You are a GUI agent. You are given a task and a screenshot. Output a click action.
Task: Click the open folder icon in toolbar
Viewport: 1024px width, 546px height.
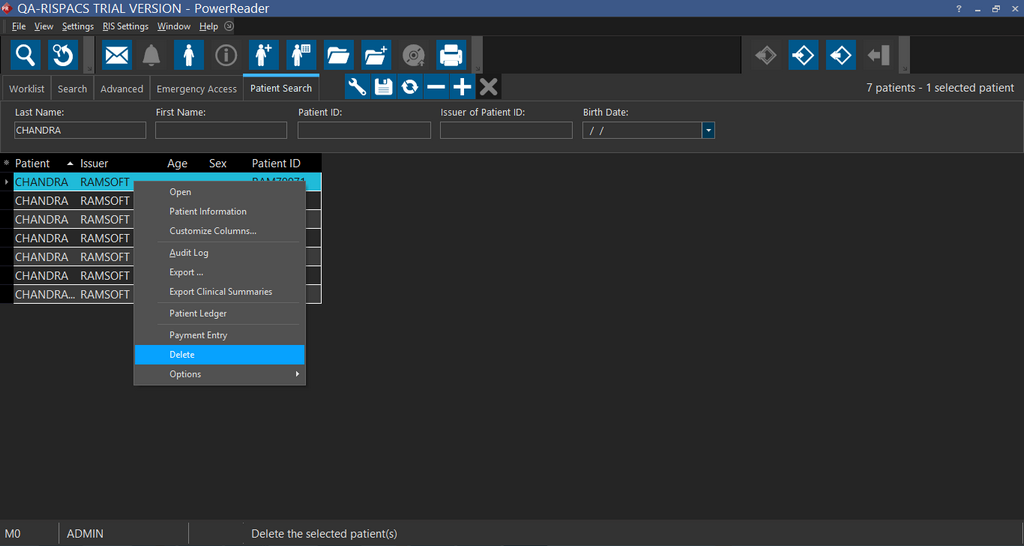click(x=339, y=54)
